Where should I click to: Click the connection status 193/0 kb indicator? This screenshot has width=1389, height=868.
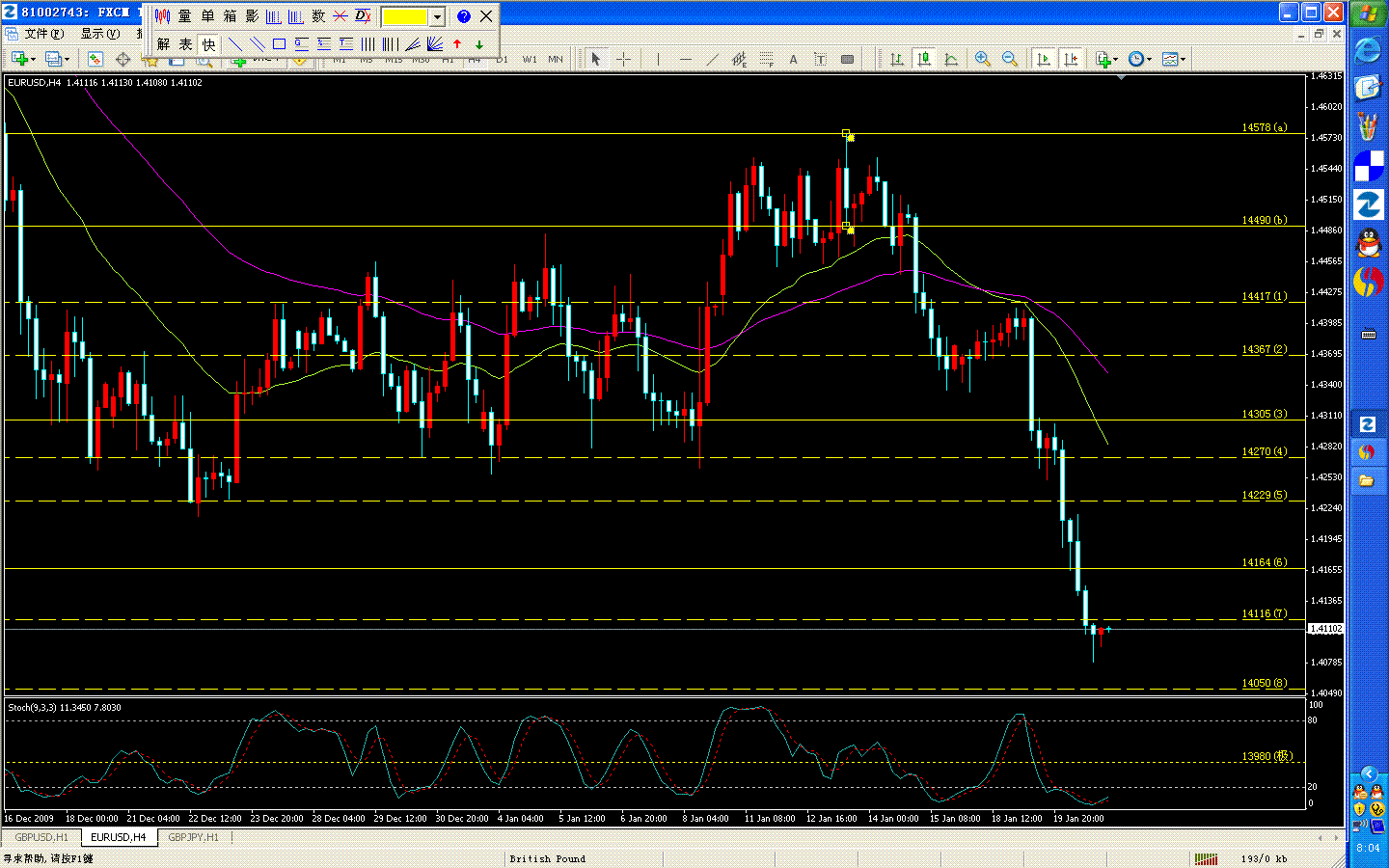click(x=1265, y=858)
